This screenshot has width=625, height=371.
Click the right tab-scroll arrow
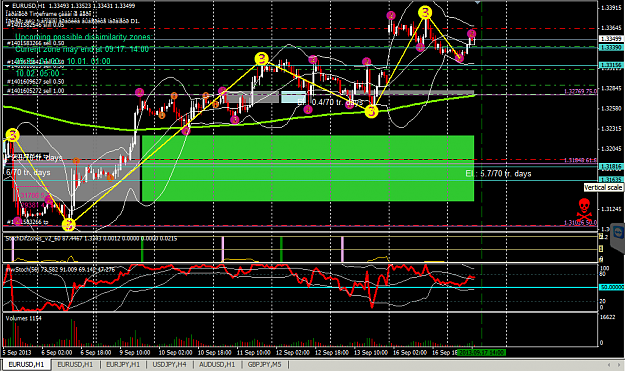point(619,365)
